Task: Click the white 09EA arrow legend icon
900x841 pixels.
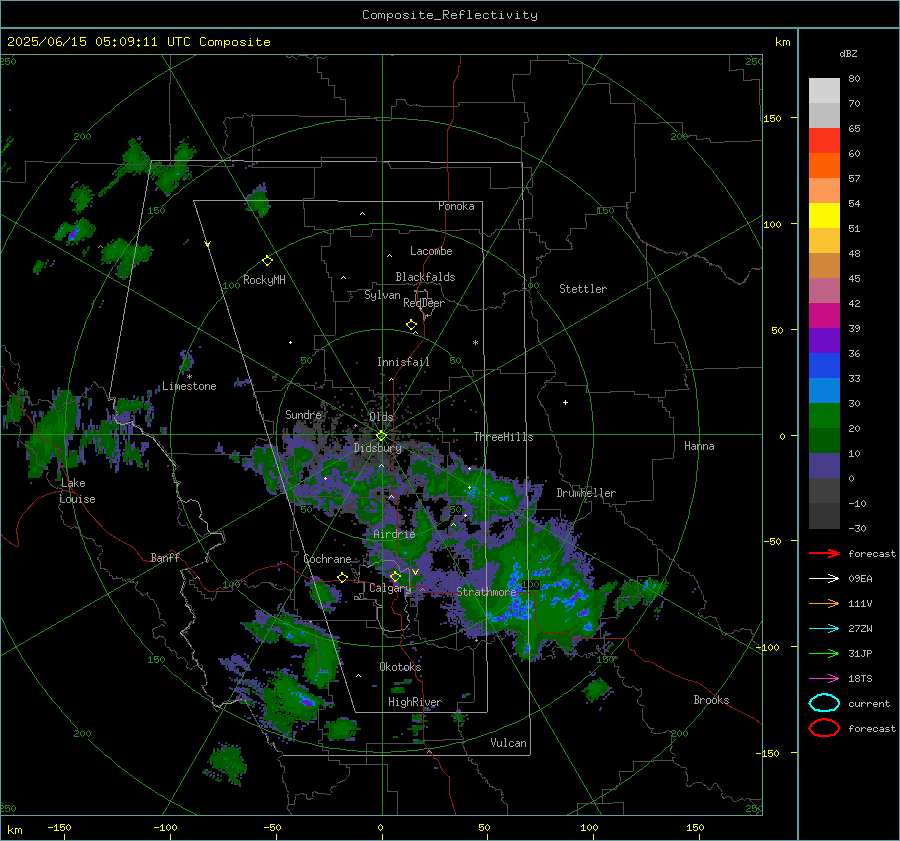Action: point(824,579)
